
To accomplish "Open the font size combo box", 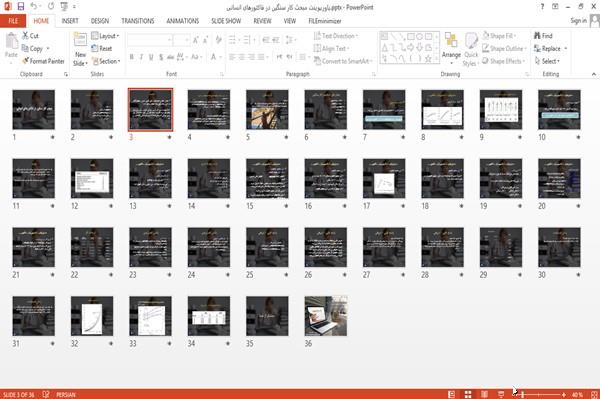I will point(181,40).
